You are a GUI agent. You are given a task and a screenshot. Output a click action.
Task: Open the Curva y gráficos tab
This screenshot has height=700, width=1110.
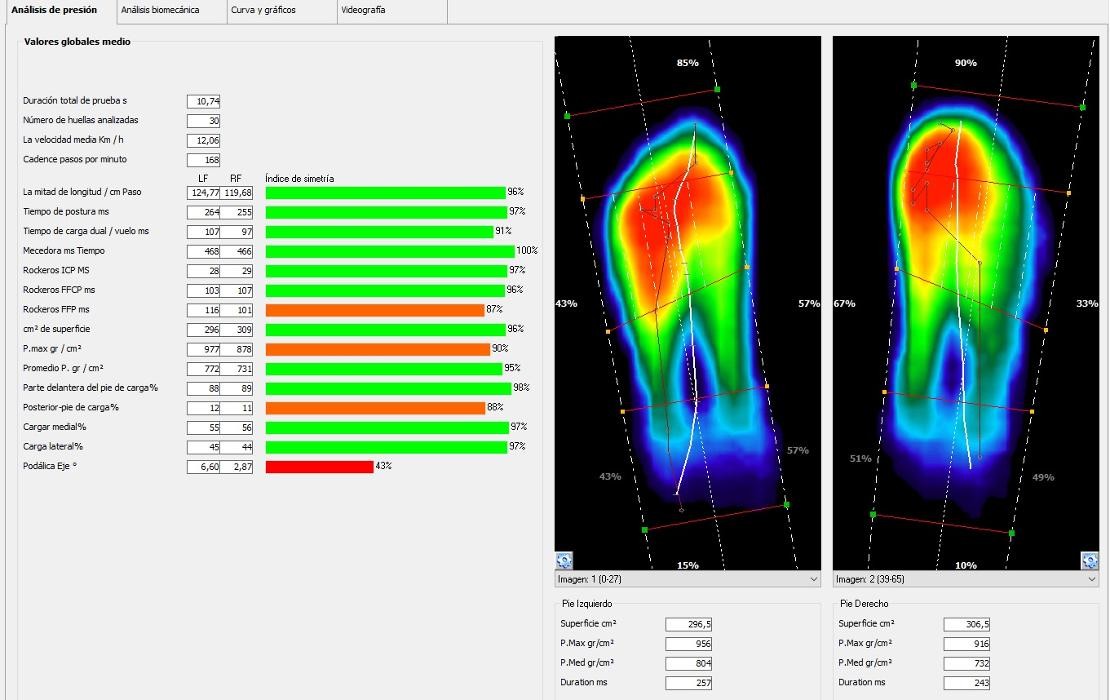pos(263,10)
